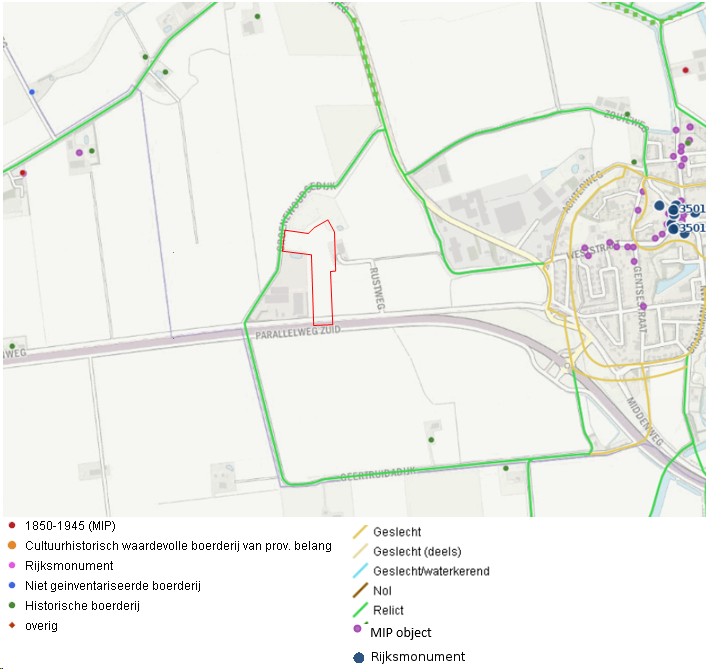
Task: Select the brown Nol line symbol
Action: point(360,591)
